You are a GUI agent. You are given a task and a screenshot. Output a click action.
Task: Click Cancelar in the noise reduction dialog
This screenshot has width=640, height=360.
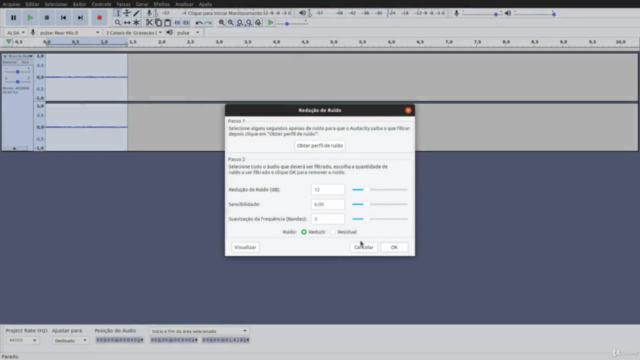tap(364, 247)
